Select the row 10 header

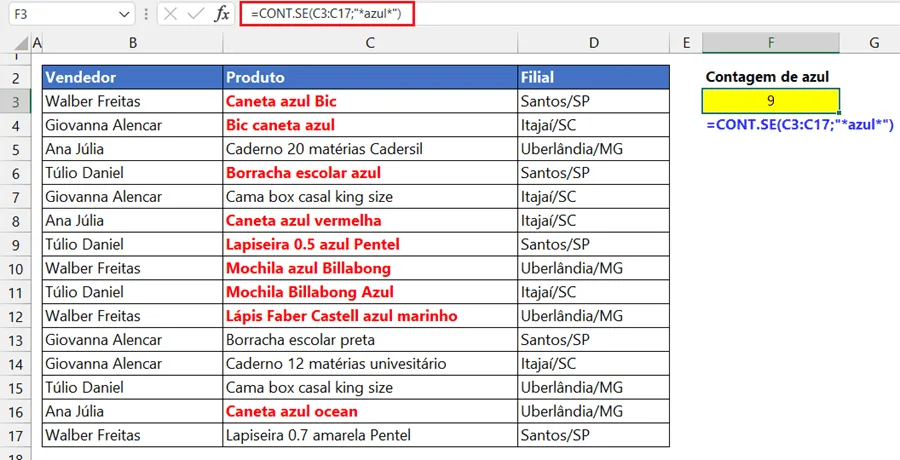tap(16, 269)
